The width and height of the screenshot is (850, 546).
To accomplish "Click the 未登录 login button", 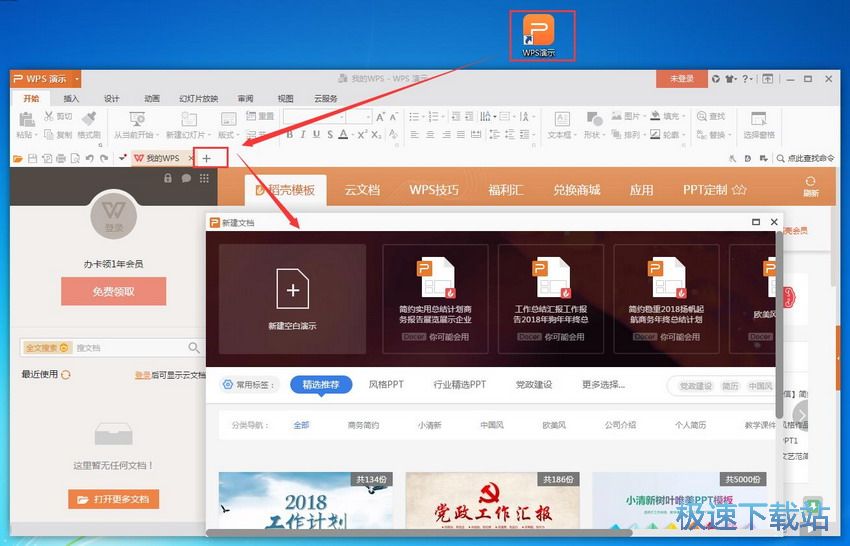I will [x=681, y=79].
